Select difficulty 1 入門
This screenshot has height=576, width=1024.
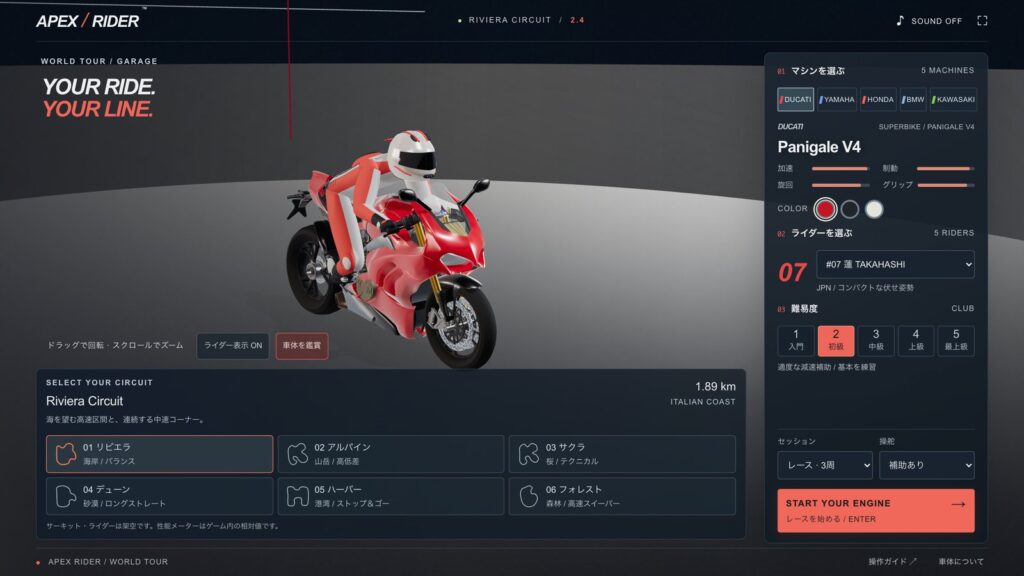pyautogui.click(x=795, y=340)
